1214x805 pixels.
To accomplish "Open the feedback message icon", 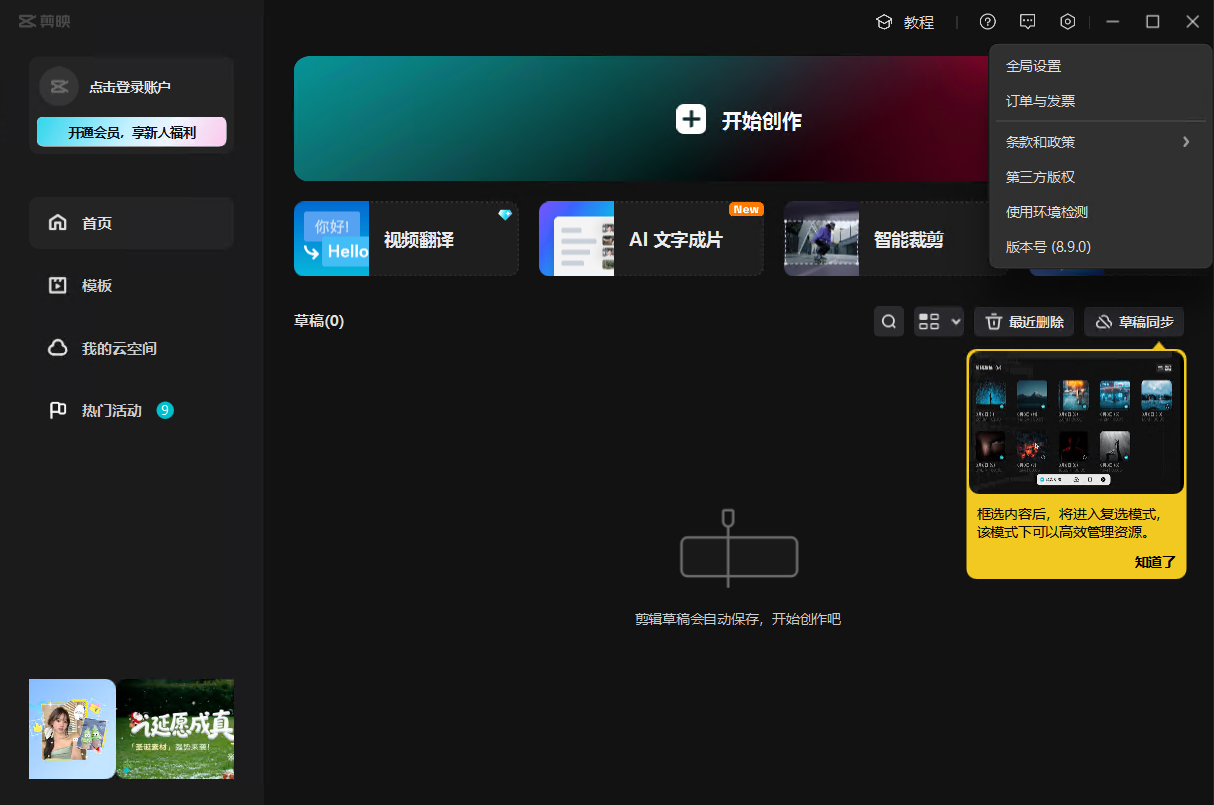I will 1028,22.
